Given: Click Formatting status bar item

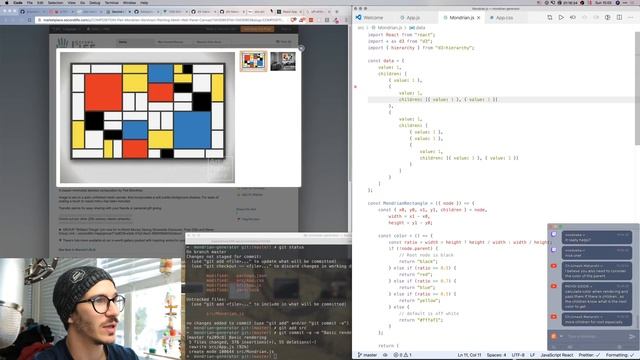Looking at the screenshot, I should click(619, 355).
